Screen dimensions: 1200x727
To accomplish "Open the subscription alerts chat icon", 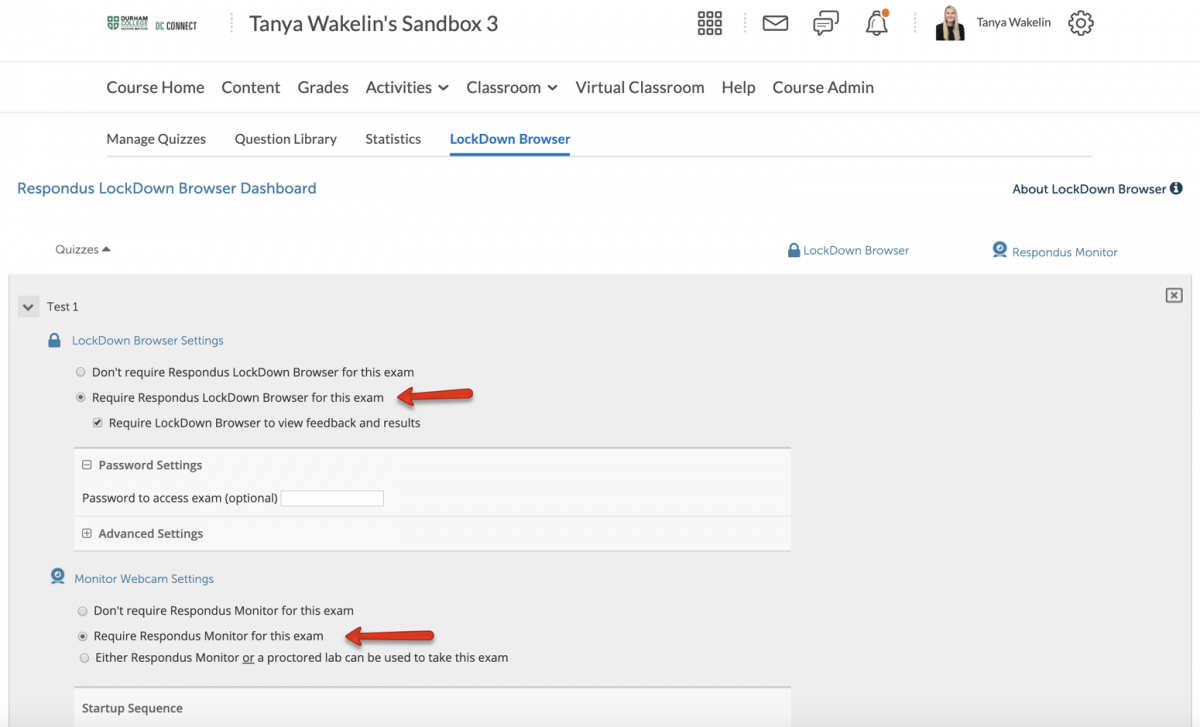I will [x=826, y=24].
